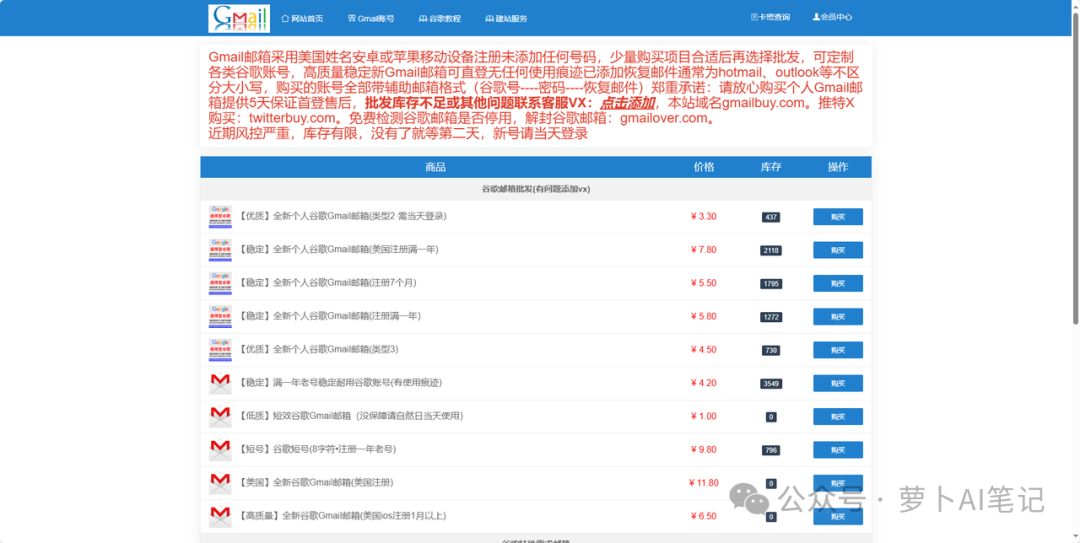Image resolution: width=1080 pixels, height=543 pixels.
Task: Click the 操作 column header
Action: click(838, 167)
